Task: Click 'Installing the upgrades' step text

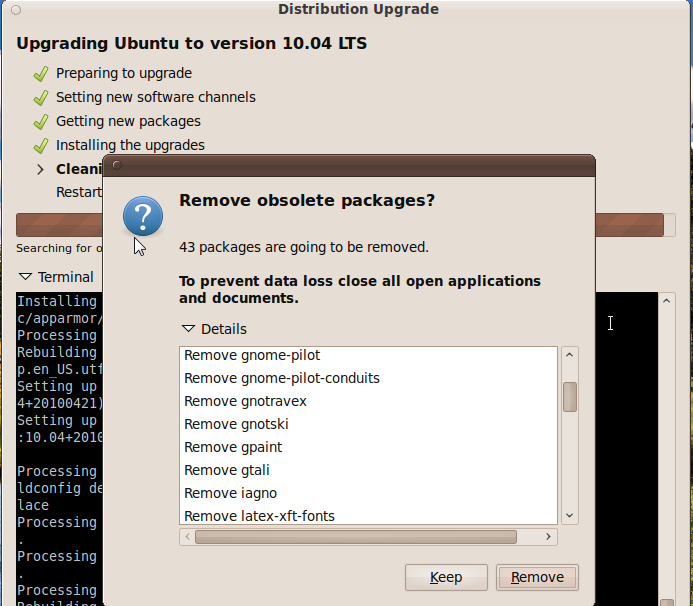Action: pyautogui.click(x=130, y=145)
